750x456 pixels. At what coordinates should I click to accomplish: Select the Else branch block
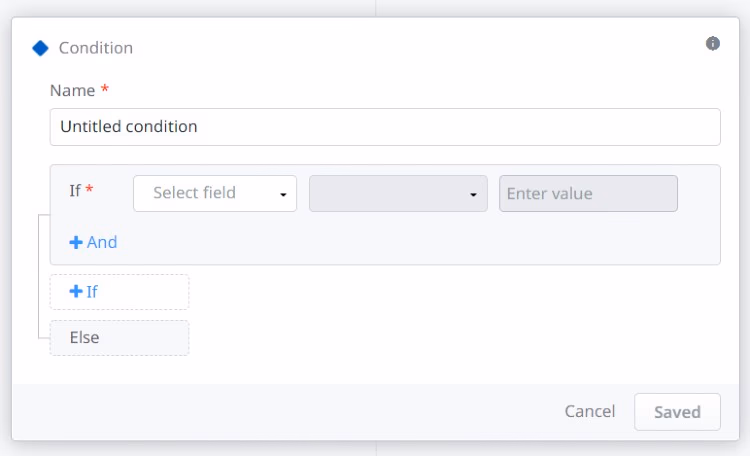(119, 338)
